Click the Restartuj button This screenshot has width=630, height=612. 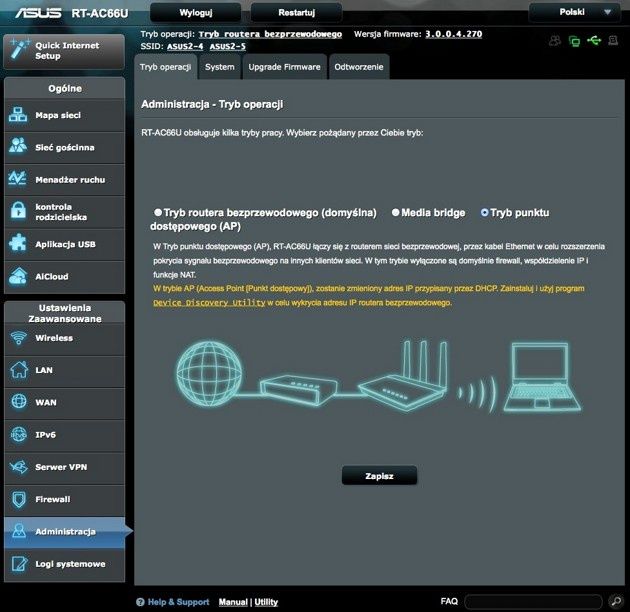point(297,12)
